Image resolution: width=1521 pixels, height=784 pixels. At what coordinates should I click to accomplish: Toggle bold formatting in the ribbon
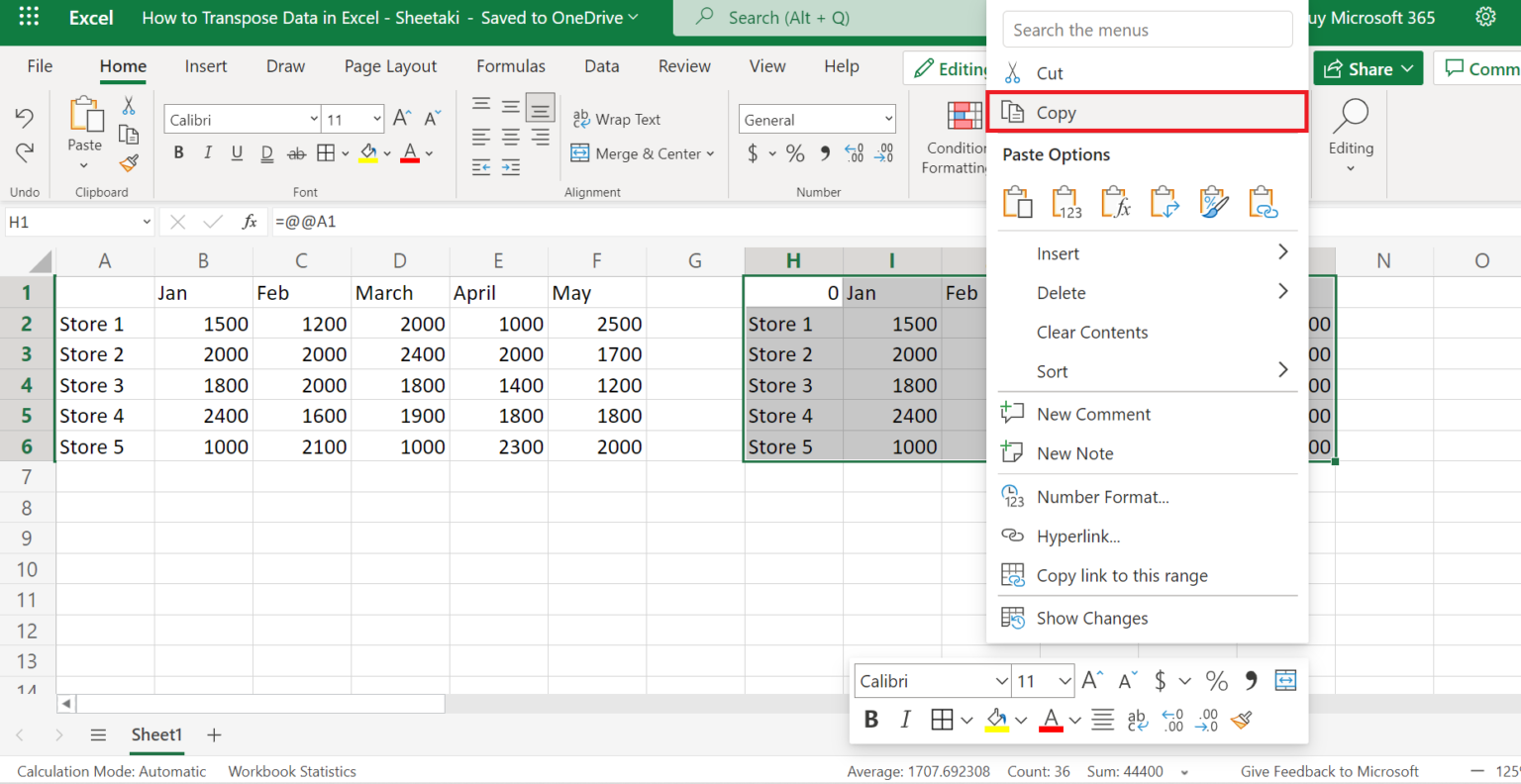(178, 152)
